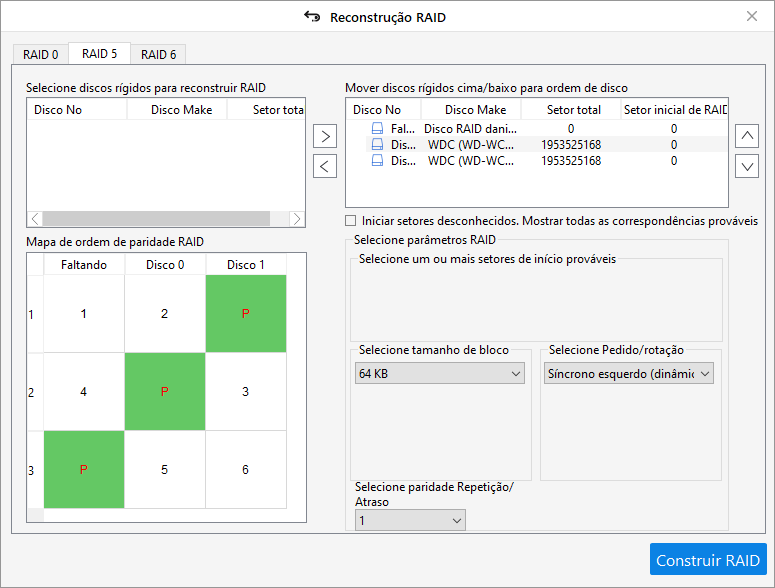Select the highlighted WDC (WD-WC... disk row
Image resolution: width=775 pixels, height=588 pixels.
pos(537,144)
